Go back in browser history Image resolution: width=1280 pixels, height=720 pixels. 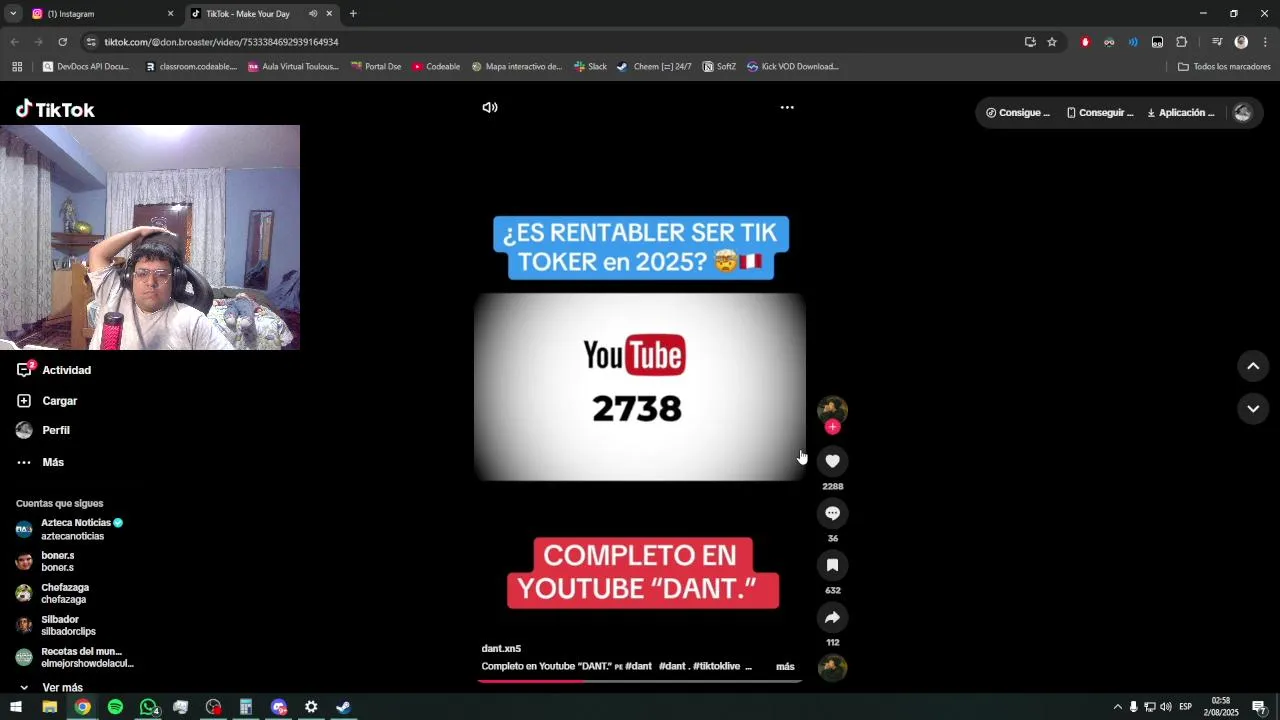14,42
